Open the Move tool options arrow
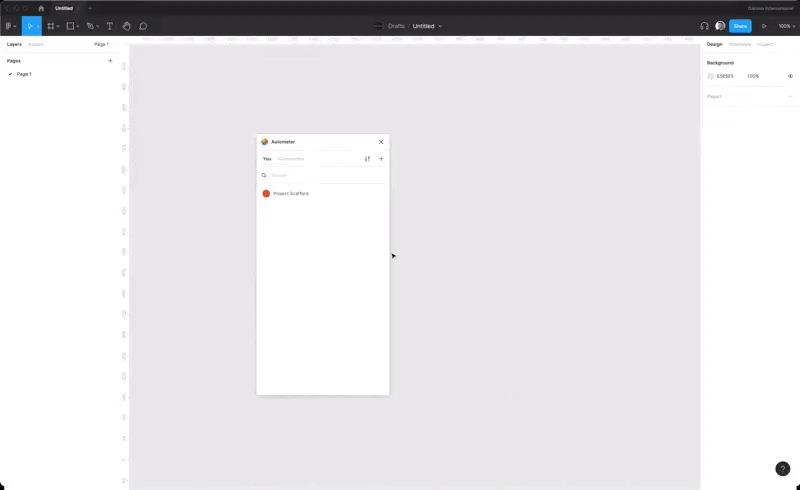Screen dimensions: 800x490 tap(38, 26)
